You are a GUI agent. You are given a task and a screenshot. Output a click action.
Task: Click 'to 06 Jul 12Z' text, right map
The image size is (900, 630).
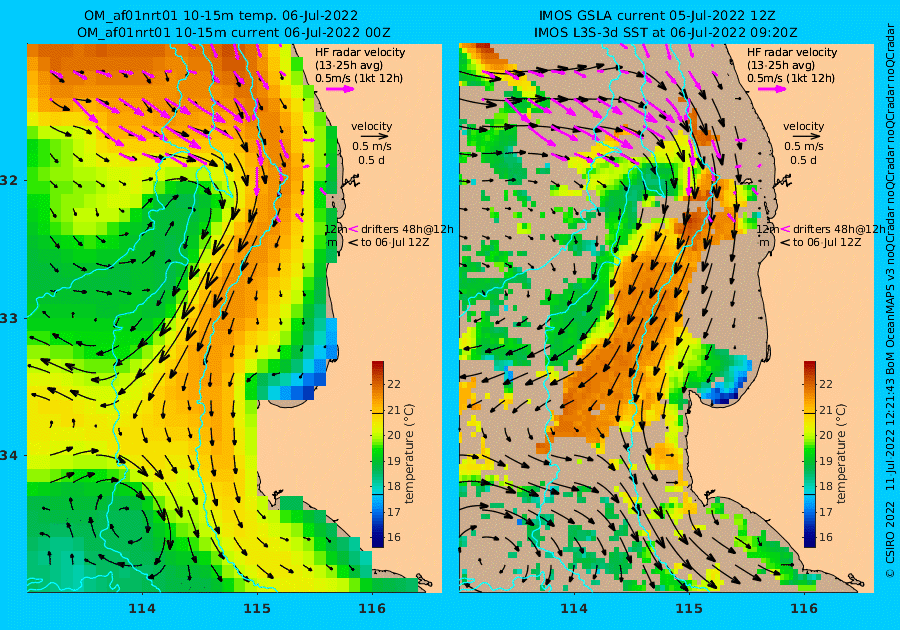(827, 242)
